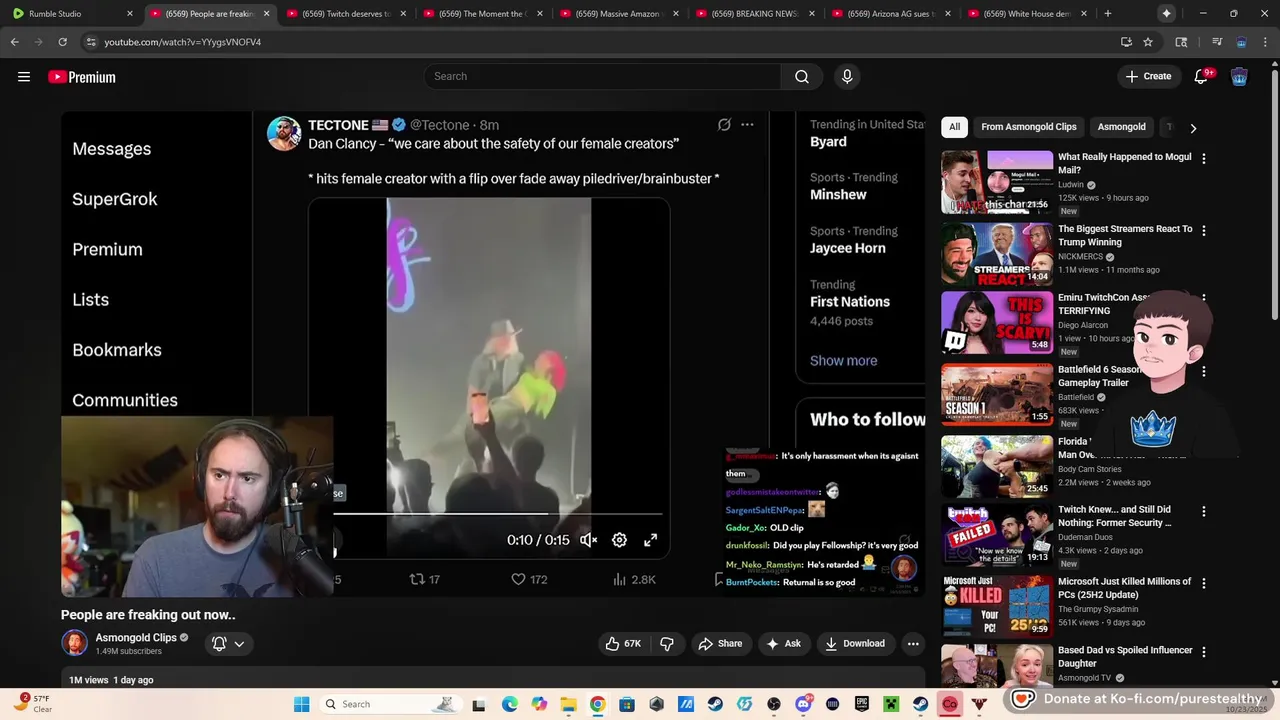Select the Asmongold filter chip
This screenshot has width=1280, height=720.
1121,127
